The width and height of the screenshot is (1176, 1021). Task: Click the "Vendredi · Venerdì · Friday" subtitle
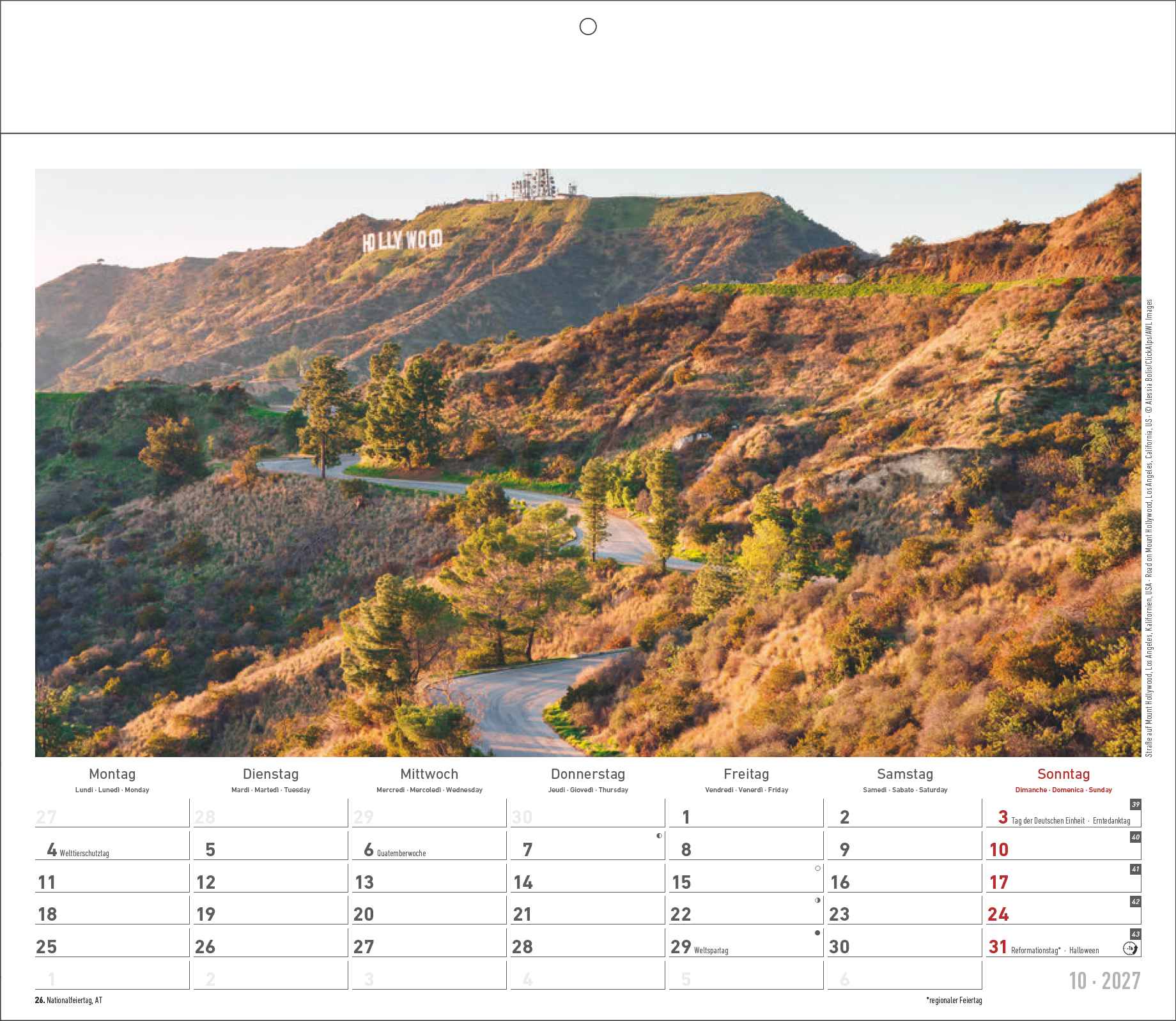pos(747,790)
